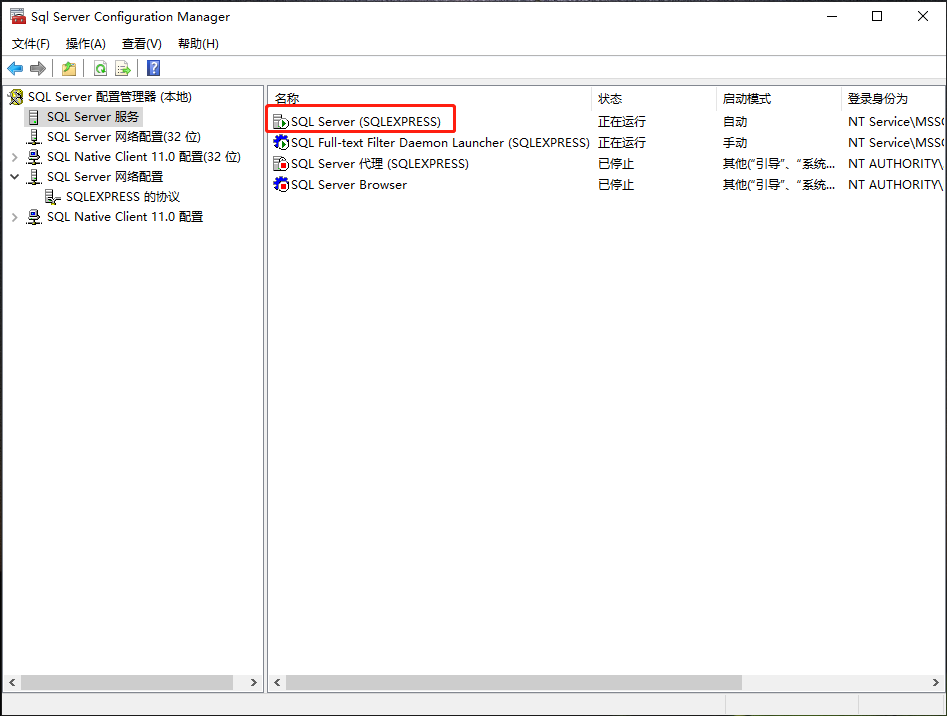
Task: Click right arrow of services list scrollbar
Action: (x=936, y=682)
